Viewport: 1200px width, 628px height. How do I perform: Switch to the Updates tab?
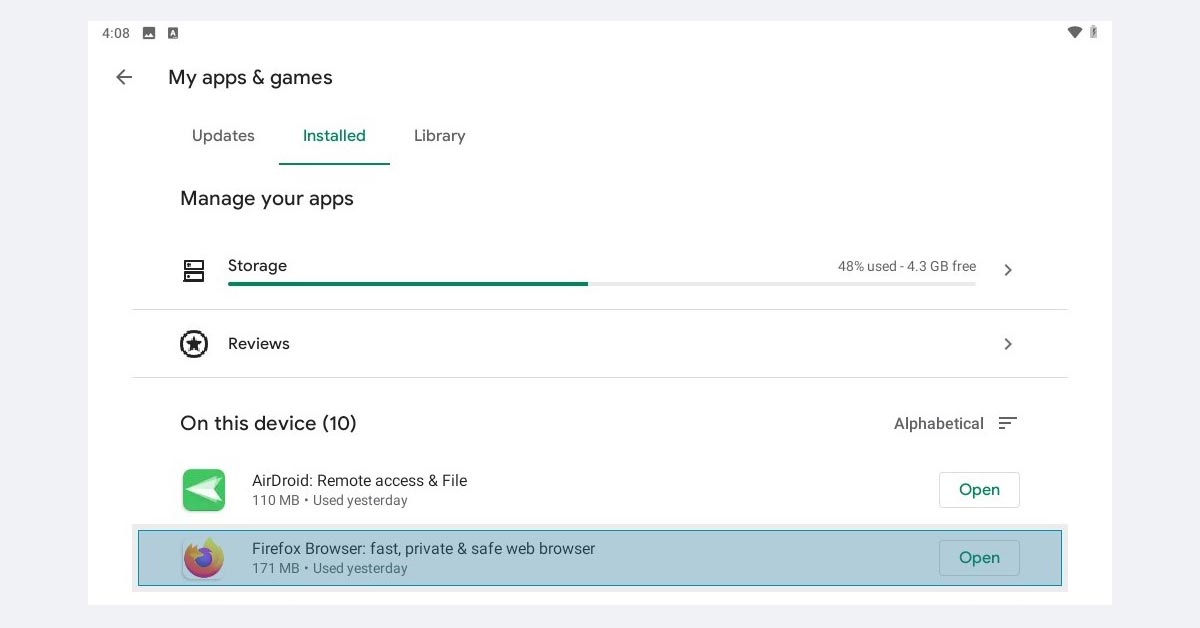223,136
